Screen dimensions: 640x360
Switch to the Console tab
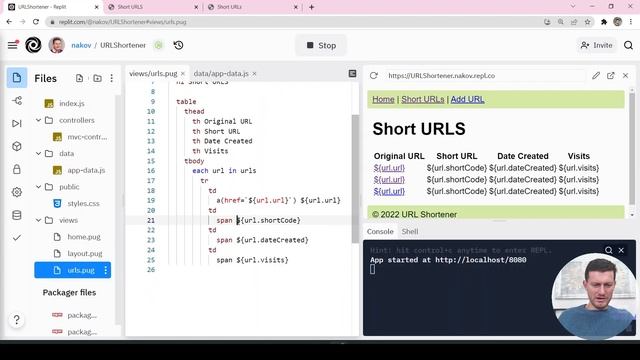[x=380, y=231]
